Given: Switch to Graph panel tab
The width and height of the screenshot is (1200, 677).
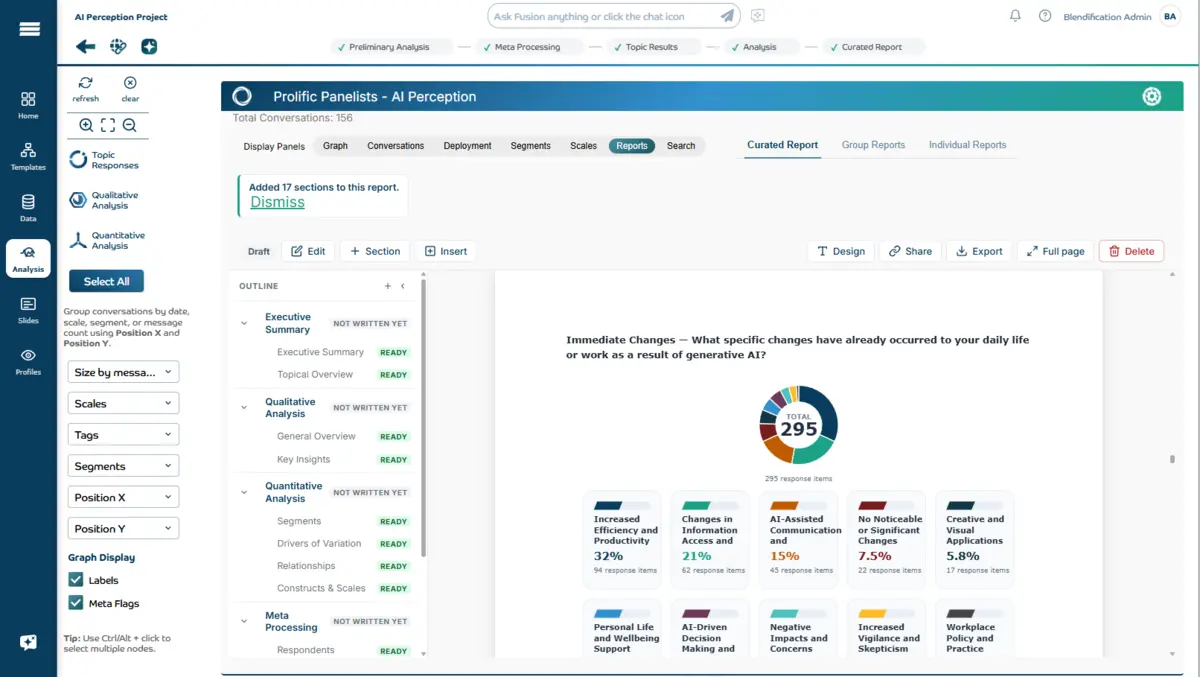Looking at the screenshot, I should [x=336, y=146].
